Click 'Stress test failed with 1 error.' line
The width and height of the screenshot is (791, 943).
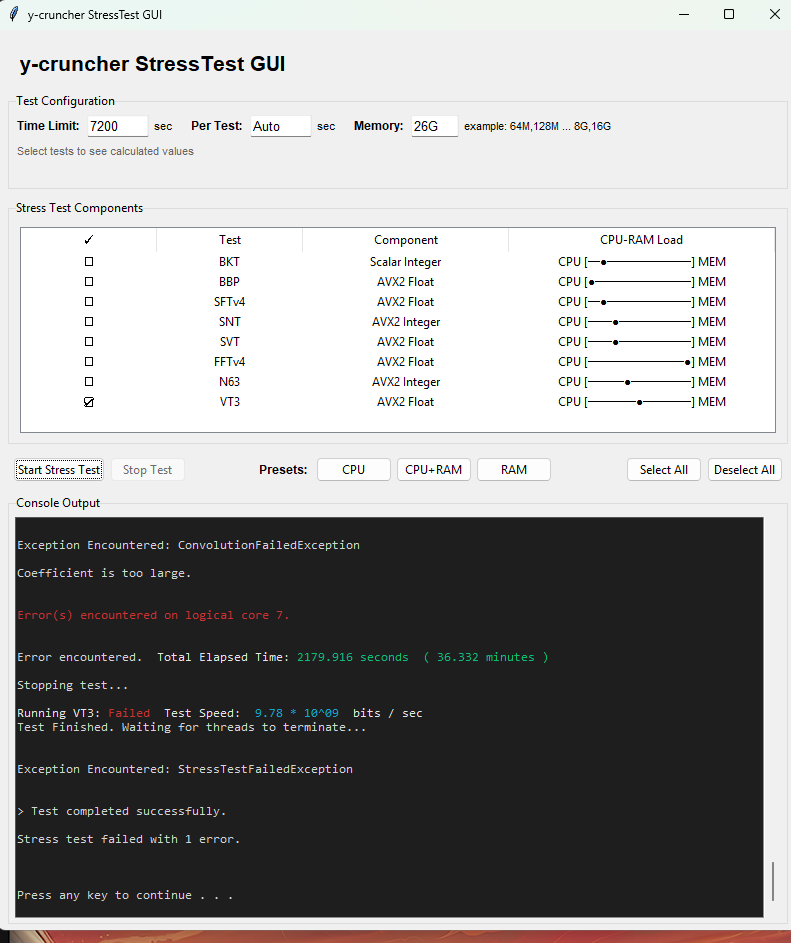pyautogui.click(x=129, y=839)
